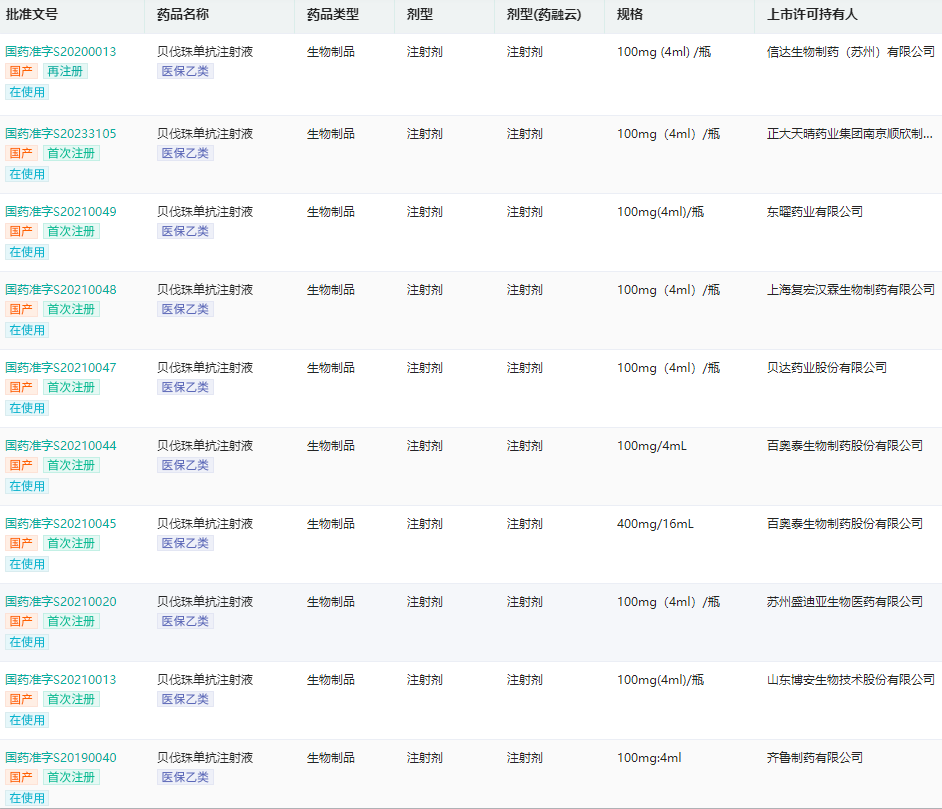Click the 国产 tag under S20210049
Viewport: 942px width, 809px height.
pos(21,231)
